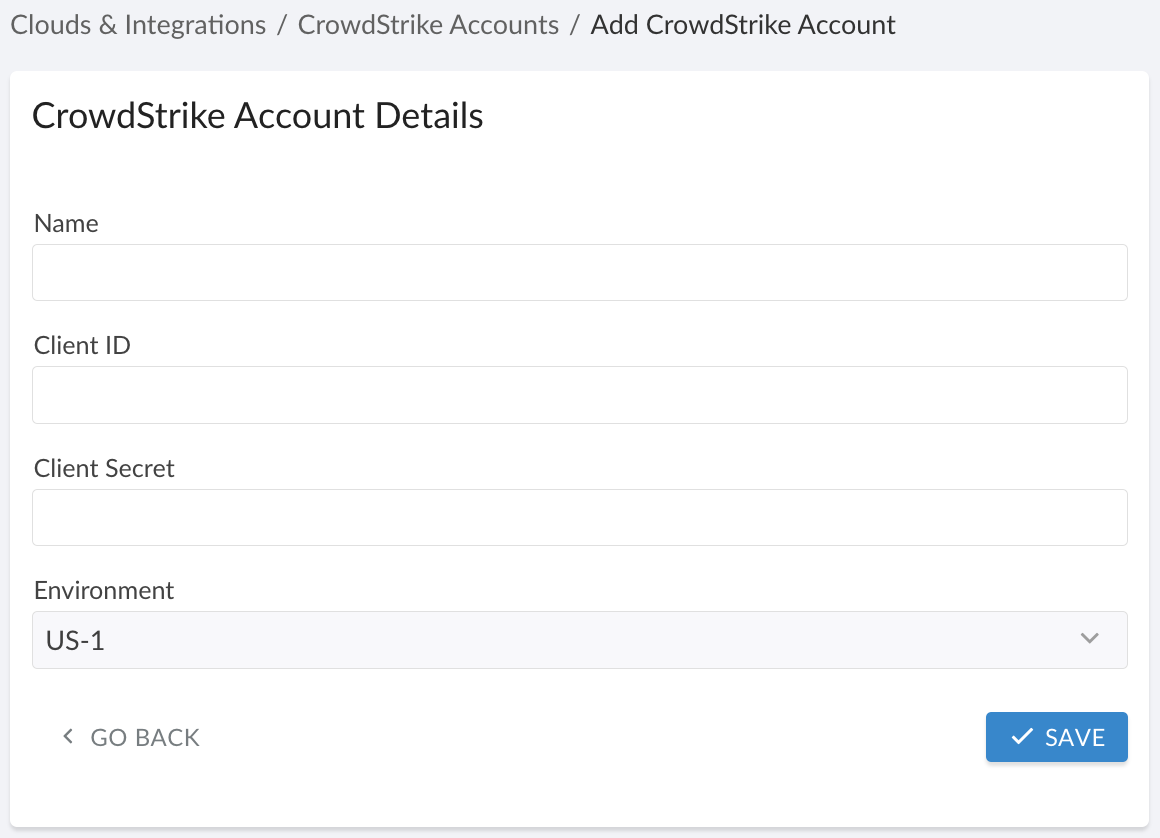
Task: Click the Environment field label
Action: coord(103,590)
